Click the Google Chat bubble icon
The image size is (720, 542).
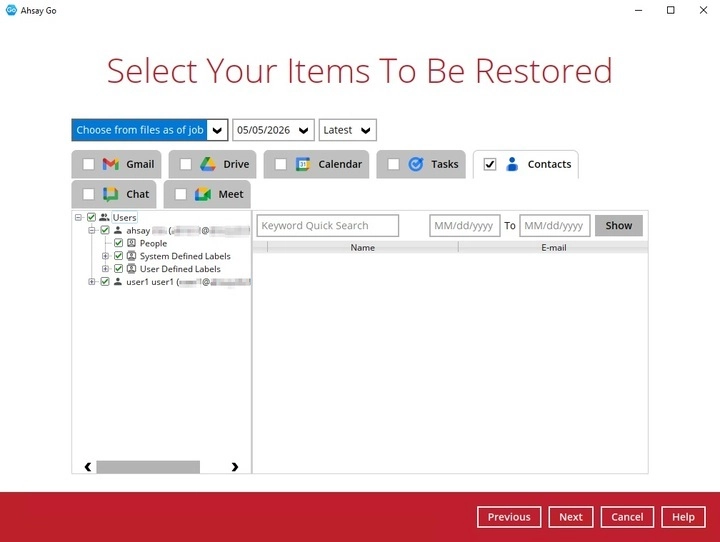(x=111, y=194)
